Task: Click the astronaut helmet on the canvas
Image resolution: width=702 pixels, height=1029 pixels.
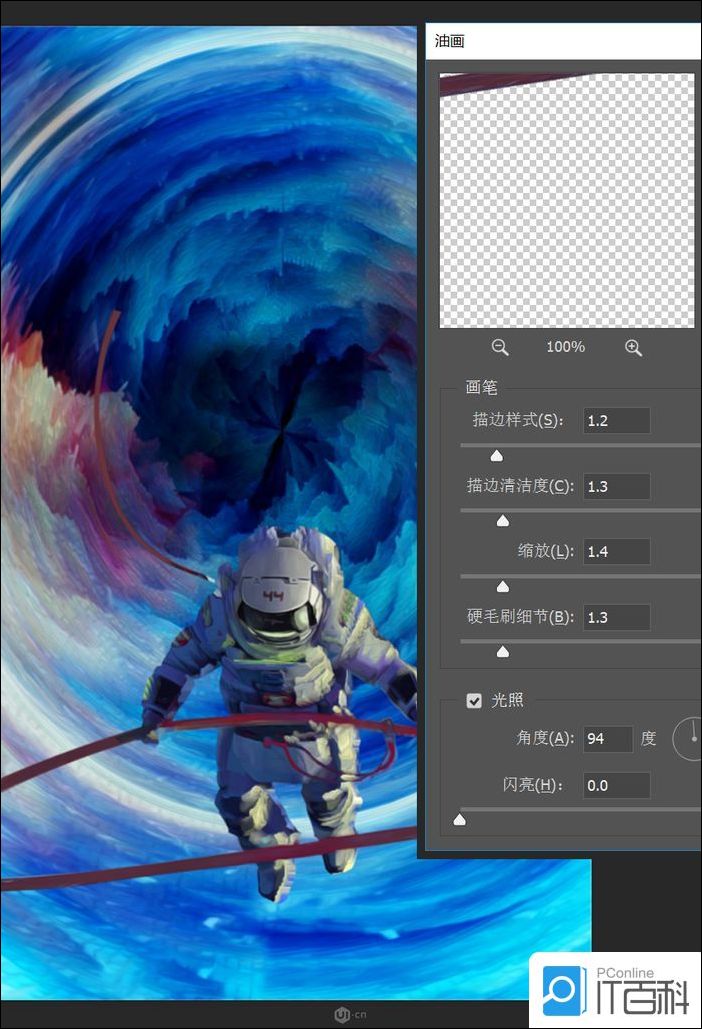Action: click(279, 594)
